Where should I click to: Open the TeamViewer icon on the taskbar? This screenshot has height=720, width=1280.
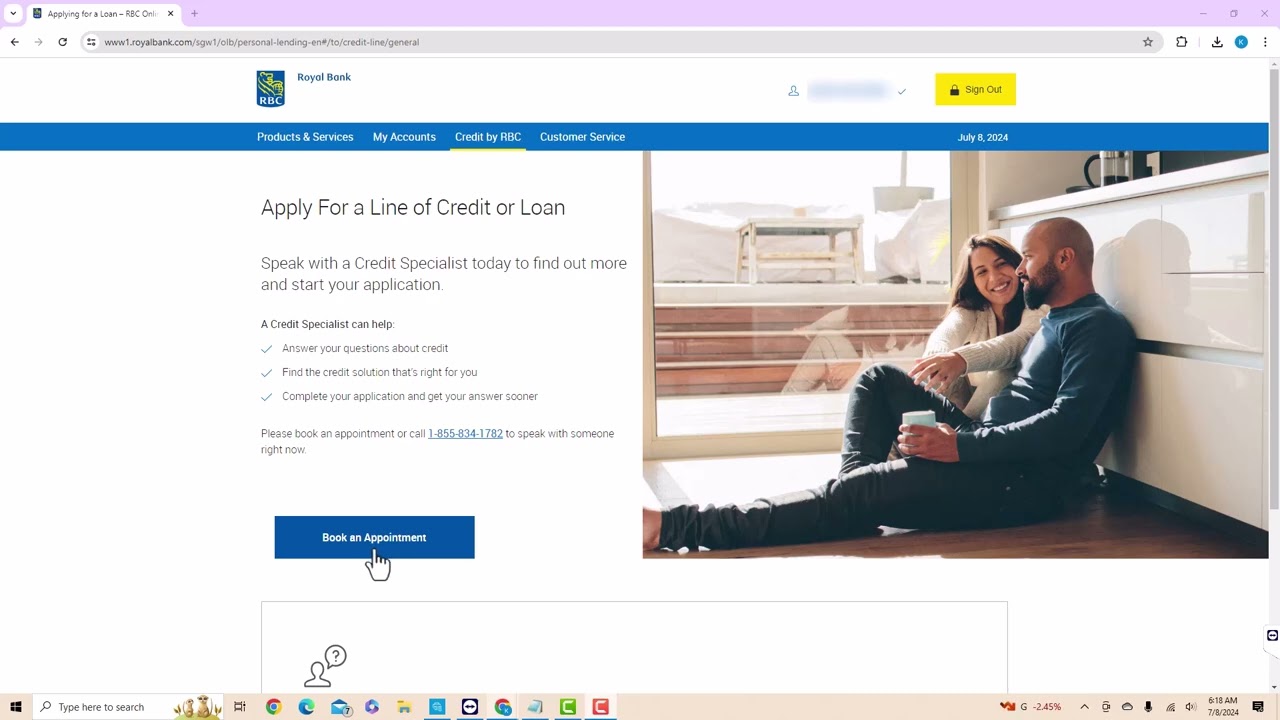click(470, 707)
